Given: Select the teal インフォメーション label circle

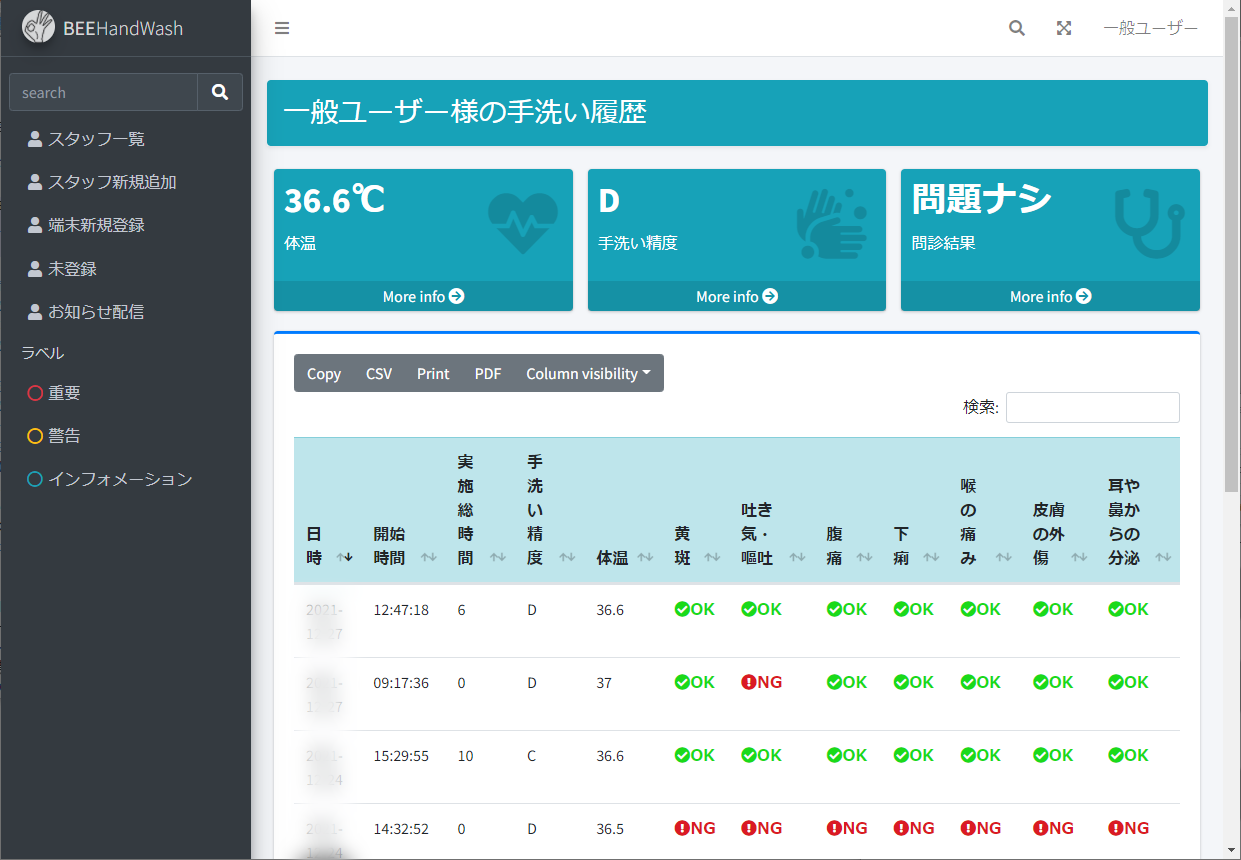Looking at the screenshot, I should pos(35,479).
